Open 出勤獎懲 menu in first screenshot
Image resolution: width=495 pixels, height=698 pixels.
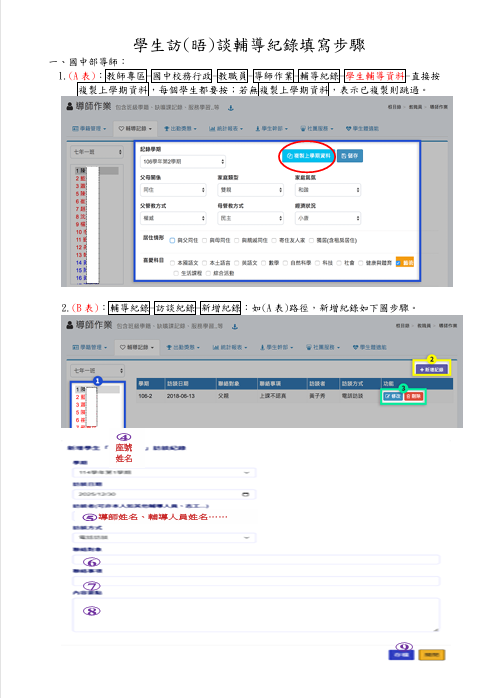coord(180,129)
